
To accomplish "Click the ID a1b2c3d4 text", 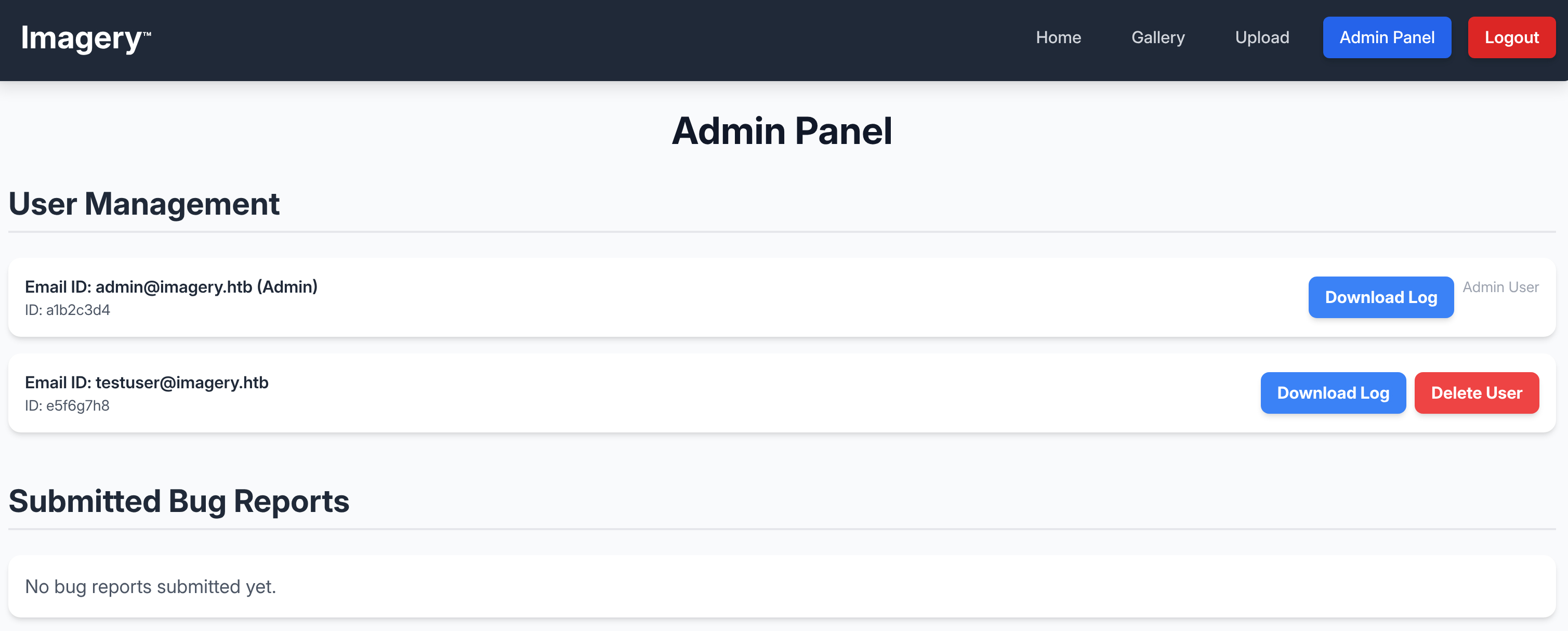I will (x=68, y=310).
